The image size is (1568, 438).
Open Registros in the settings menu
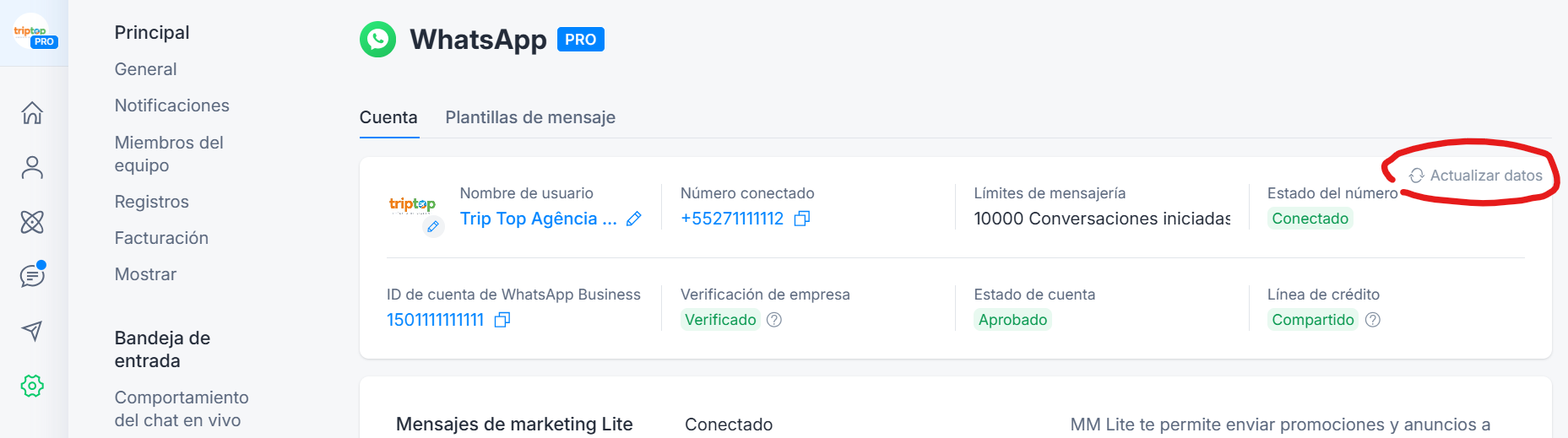pyautogui.click(x=152, y=202)
